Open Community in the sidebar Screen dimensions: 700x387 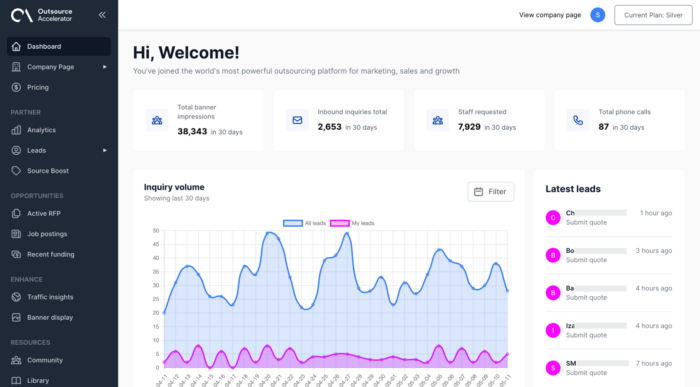59,360
